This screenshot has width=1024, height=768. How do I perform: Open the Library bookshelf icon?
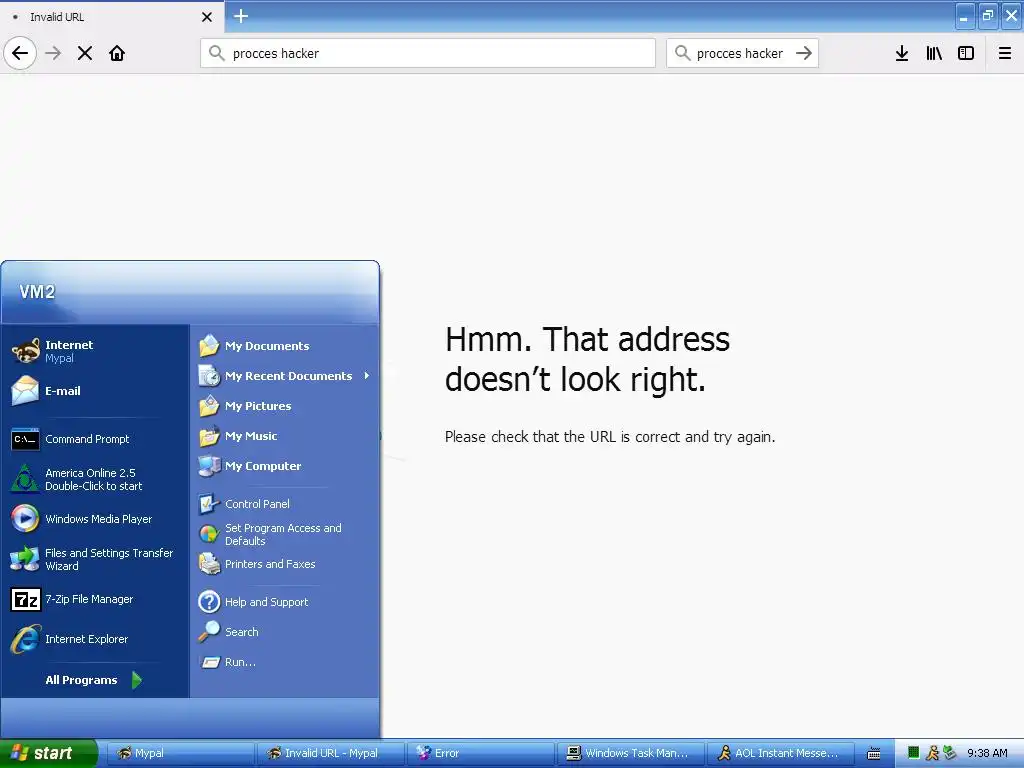coord(934,53)
